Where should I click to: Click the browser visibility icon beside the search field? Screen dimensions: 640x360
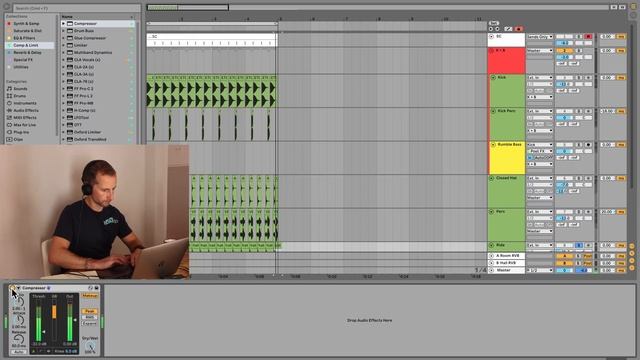6,7
